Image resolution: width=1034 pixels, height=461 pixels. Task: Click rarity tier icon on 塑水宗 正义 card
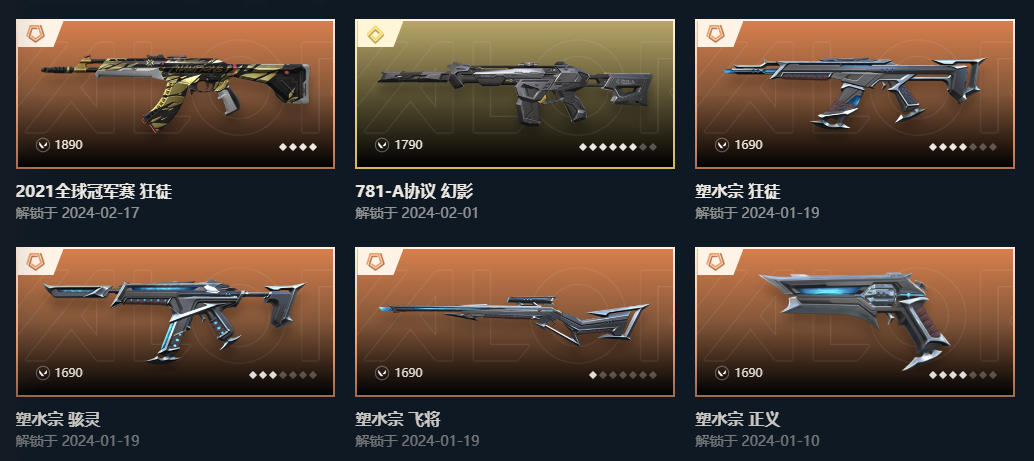(715, 262)
